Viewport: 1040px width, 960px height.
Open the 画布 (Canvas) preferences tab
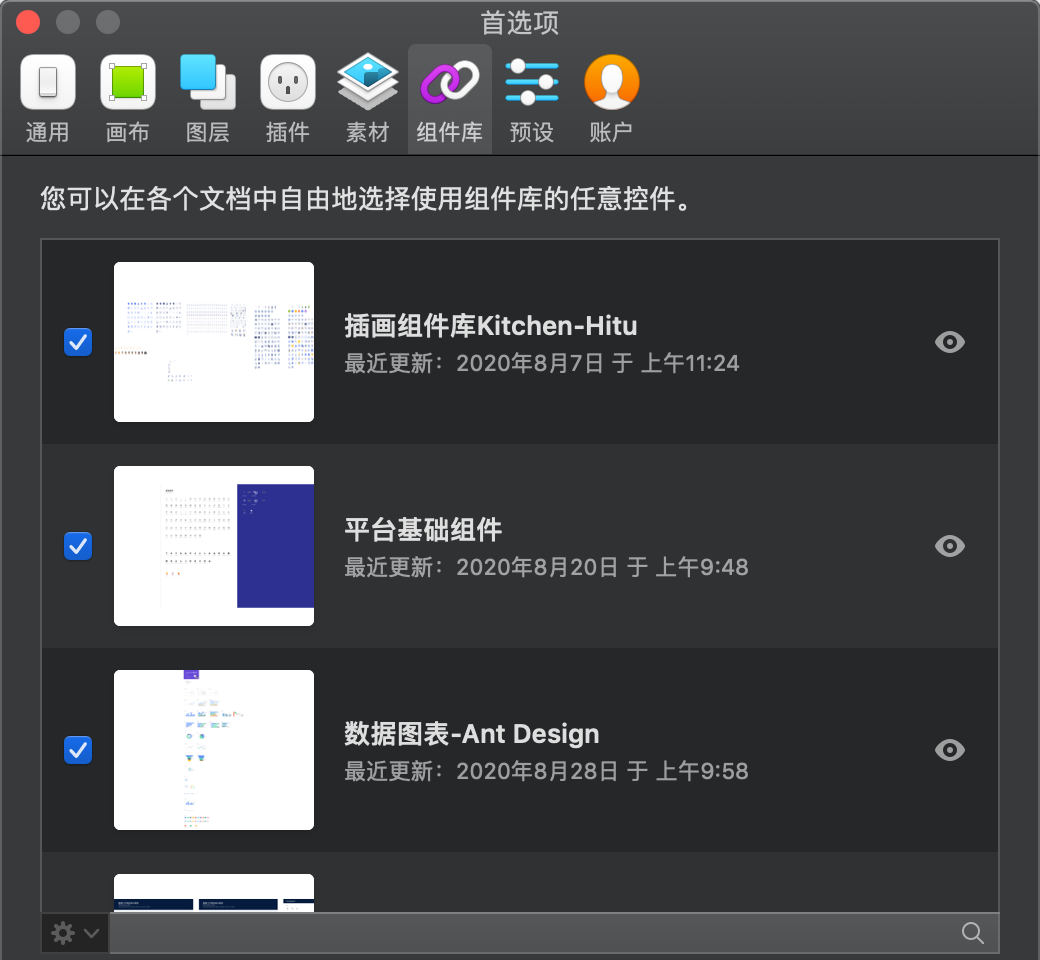127,99
